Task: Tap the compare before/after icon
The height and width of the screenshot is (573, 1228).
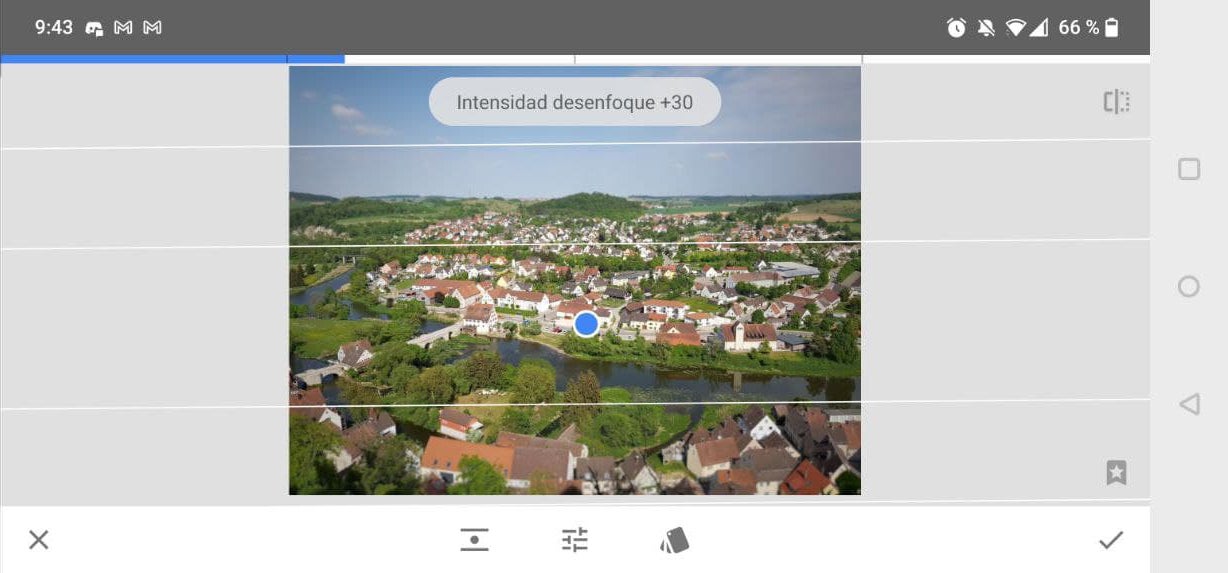Action: [x=1116, y=101]
